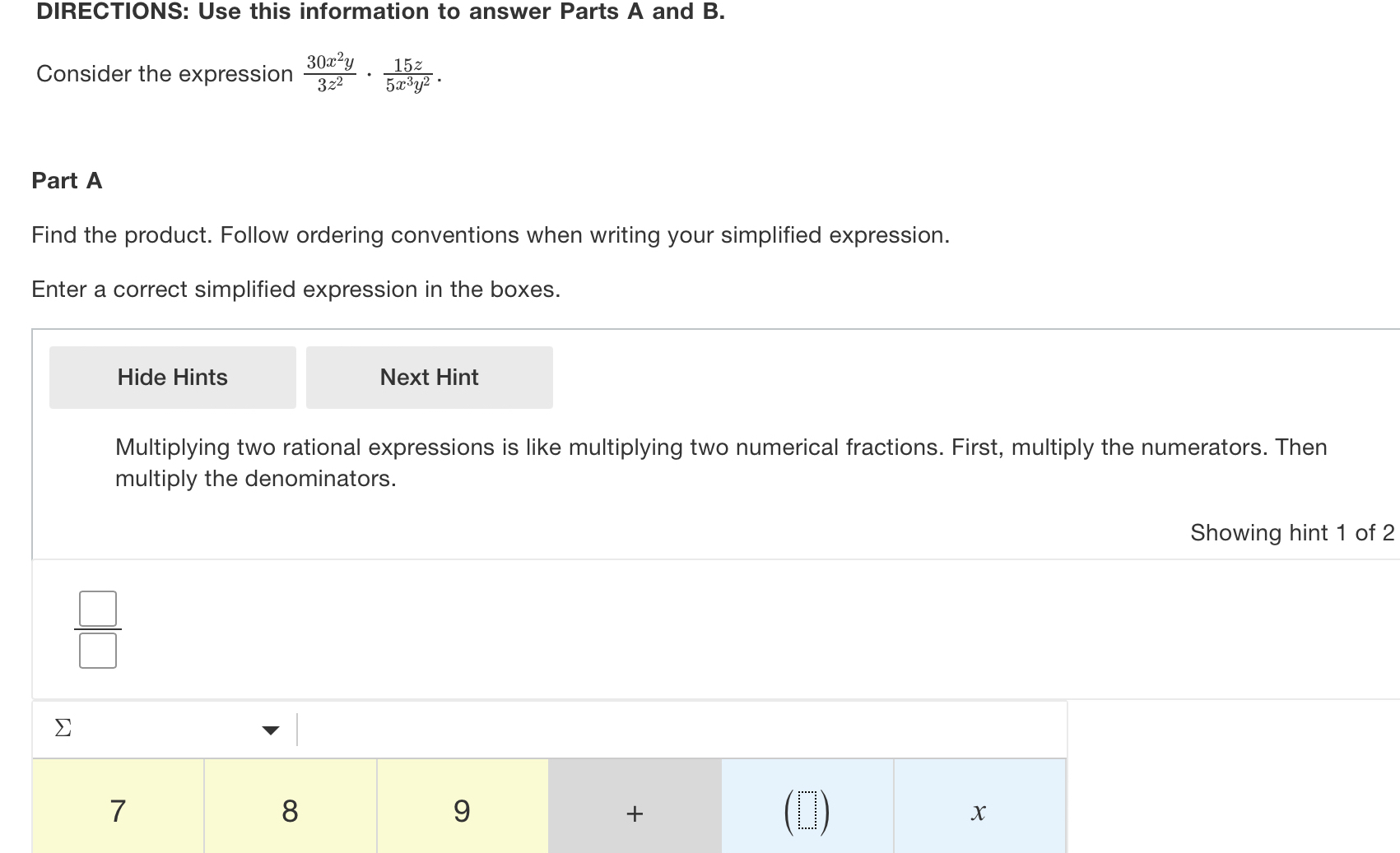Insert a parentheses template

tap(807, 812)
